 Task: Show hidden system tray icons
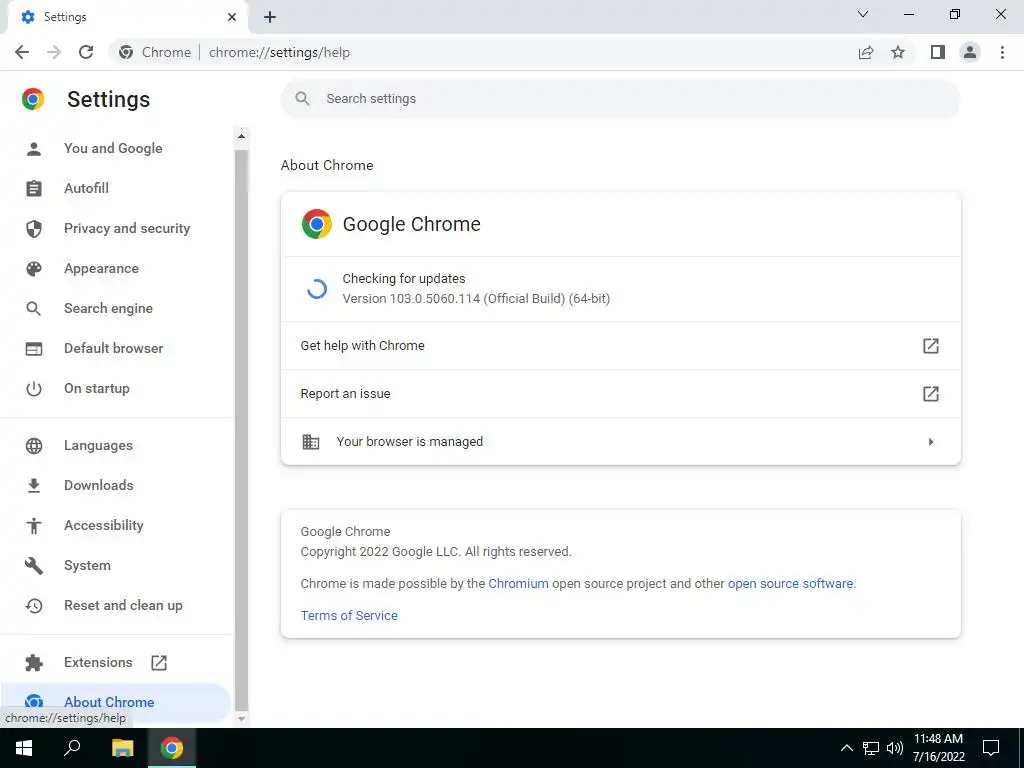[x=846, y=748]
